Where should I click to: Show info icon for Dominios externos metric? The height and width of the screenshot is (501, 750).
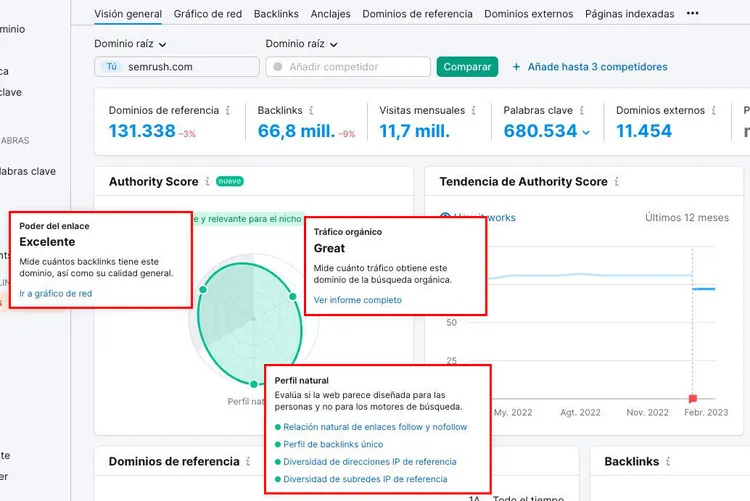(713, 110)
